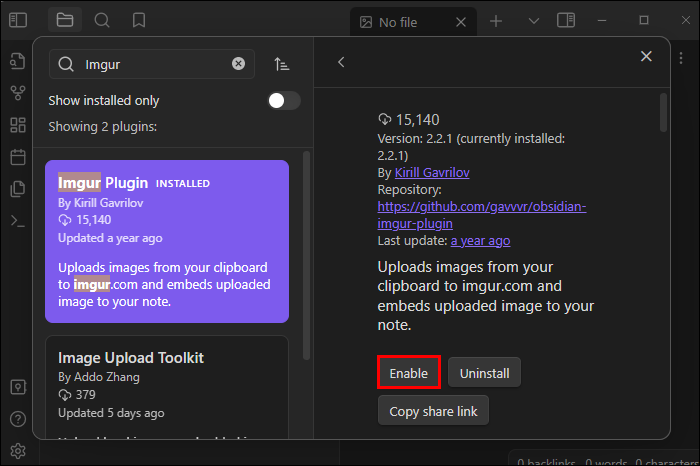Select the Image Upload Toolkit plugin entry
700x466 pixels.
167,387
